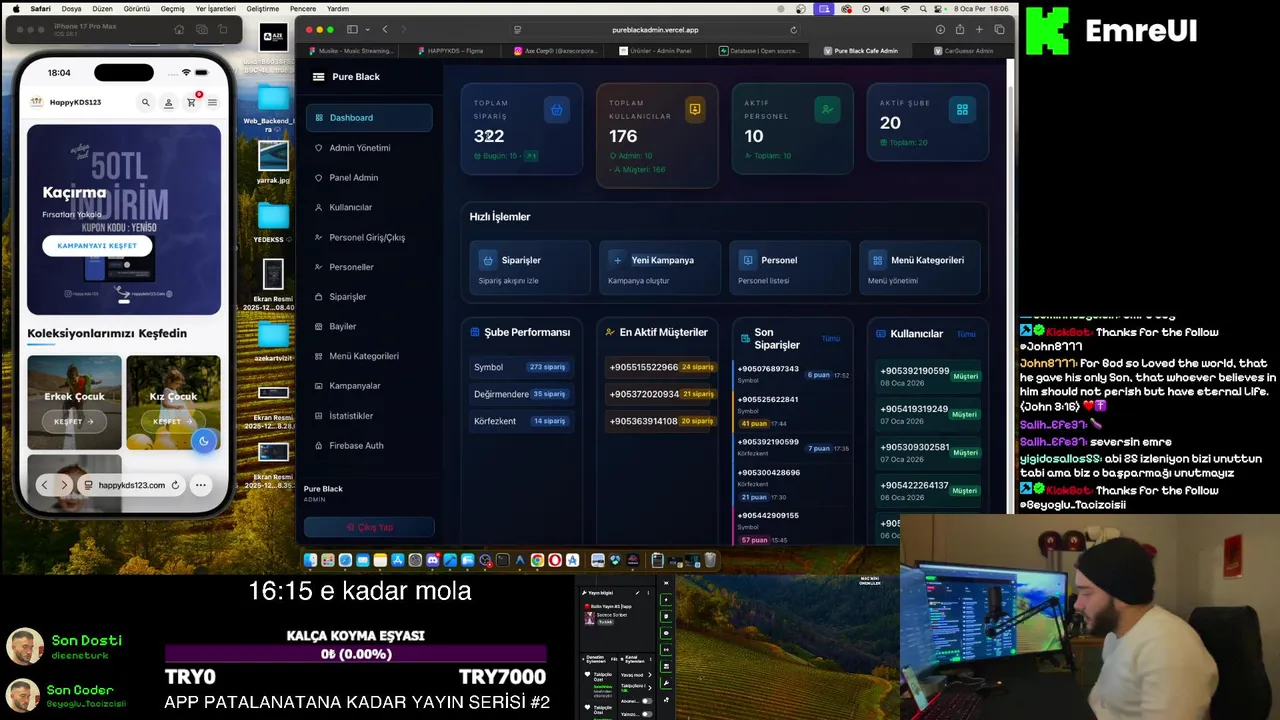Viewport: 1280px width, 720px height.
Task: Tap the account icon in phone app
Action: click(x=168, y=102)
